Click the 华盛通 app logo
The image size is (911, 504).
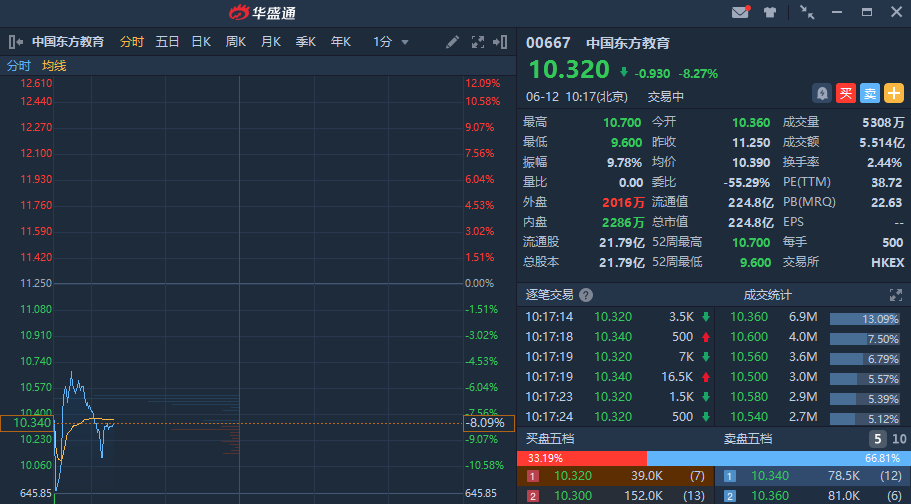click(262, 12)
